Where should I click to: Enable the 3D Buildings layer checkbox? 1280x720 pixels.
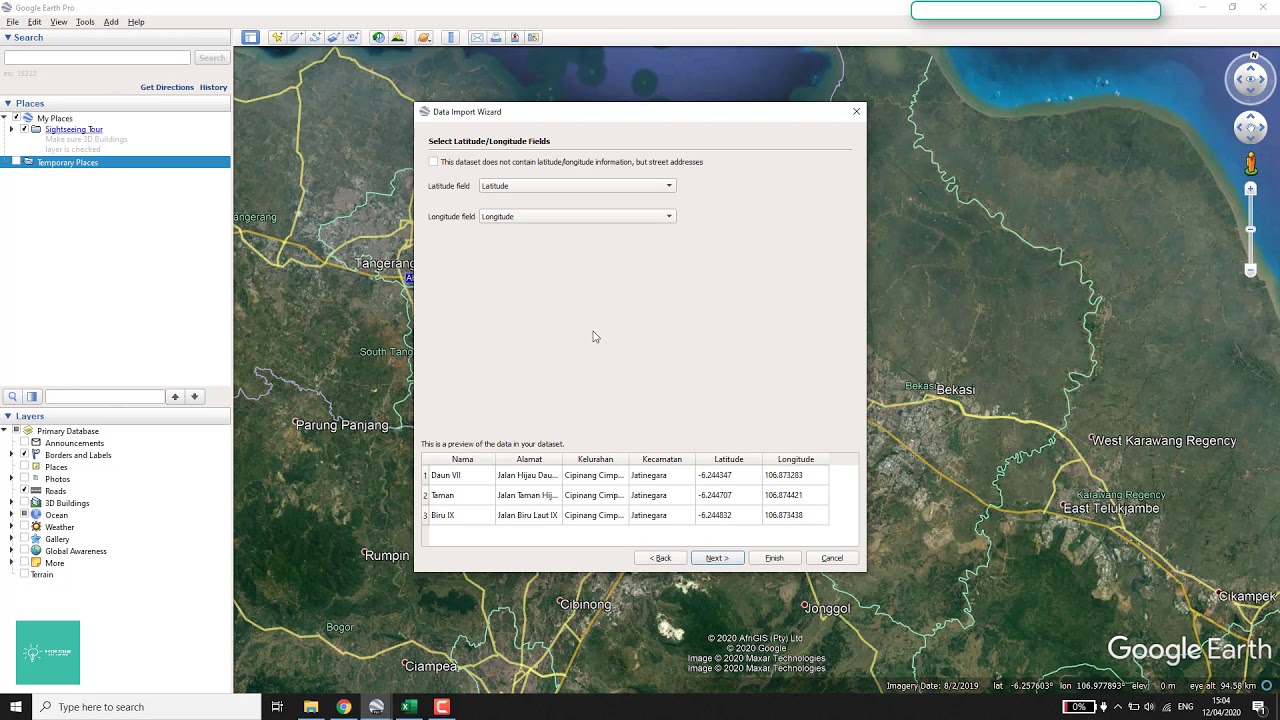tap(24, 503)
